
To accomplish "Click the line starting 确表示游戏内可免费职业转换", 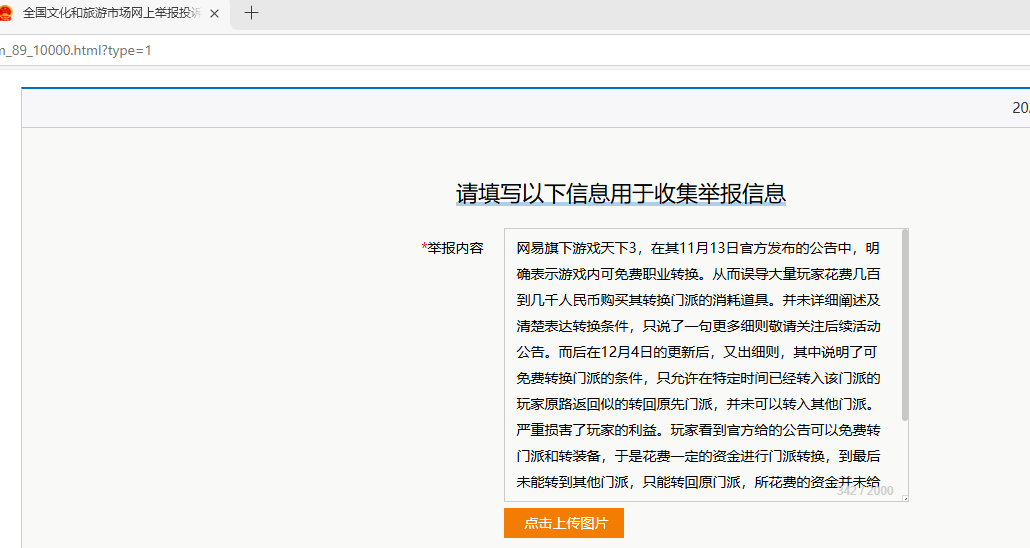I will tap(698, 274).
